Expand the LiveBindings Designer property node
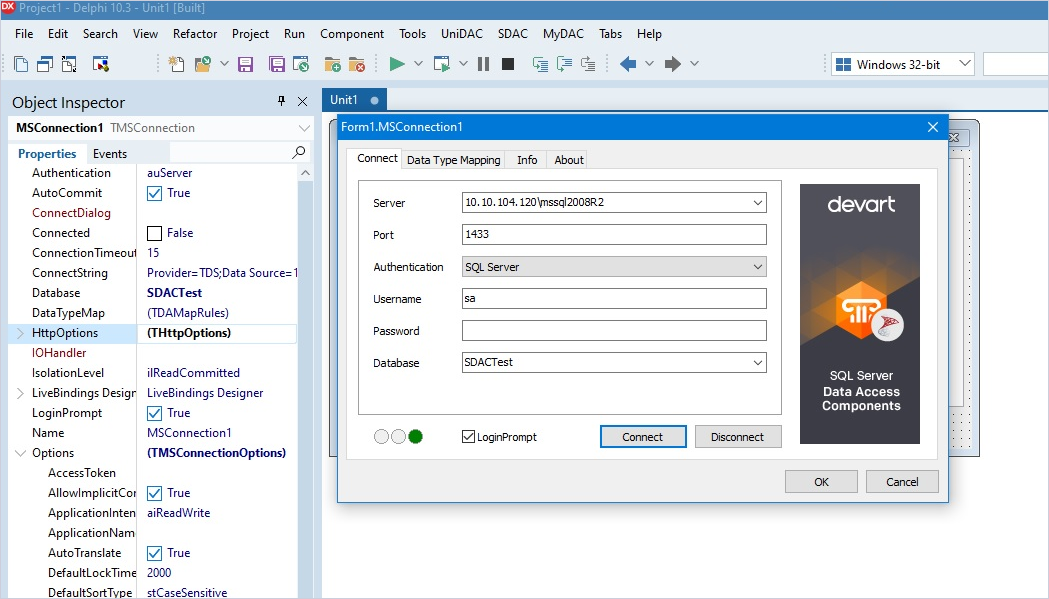Image resolution: width=1049 pixels, height=599 pixels. [20, 393]
